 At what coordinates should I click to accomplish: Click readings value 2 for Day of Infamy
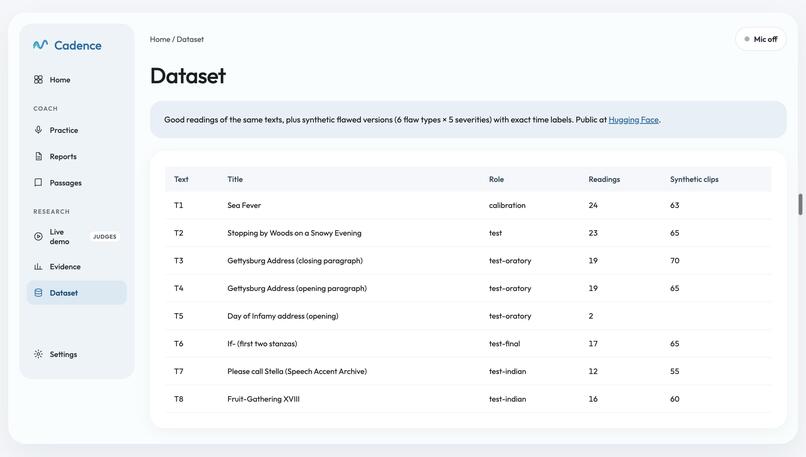(591, 316)
